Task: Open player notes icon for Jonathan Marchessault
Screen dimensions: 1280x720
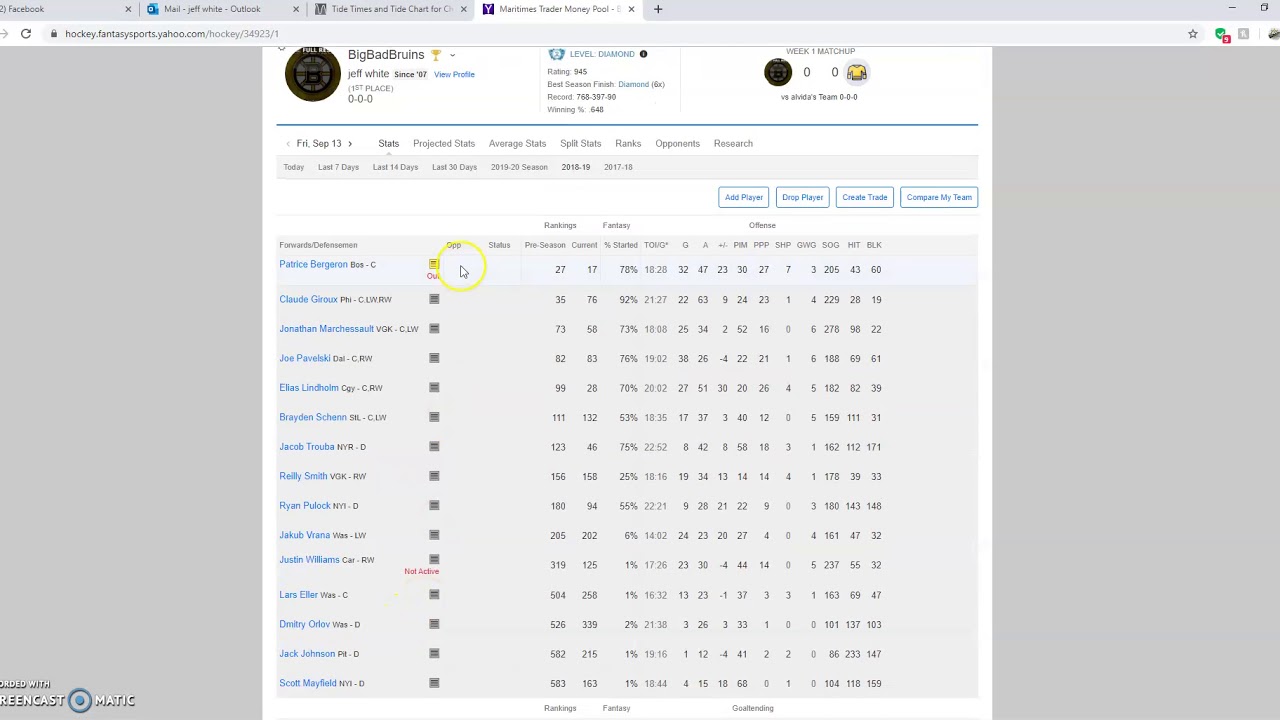Action: 434,328
